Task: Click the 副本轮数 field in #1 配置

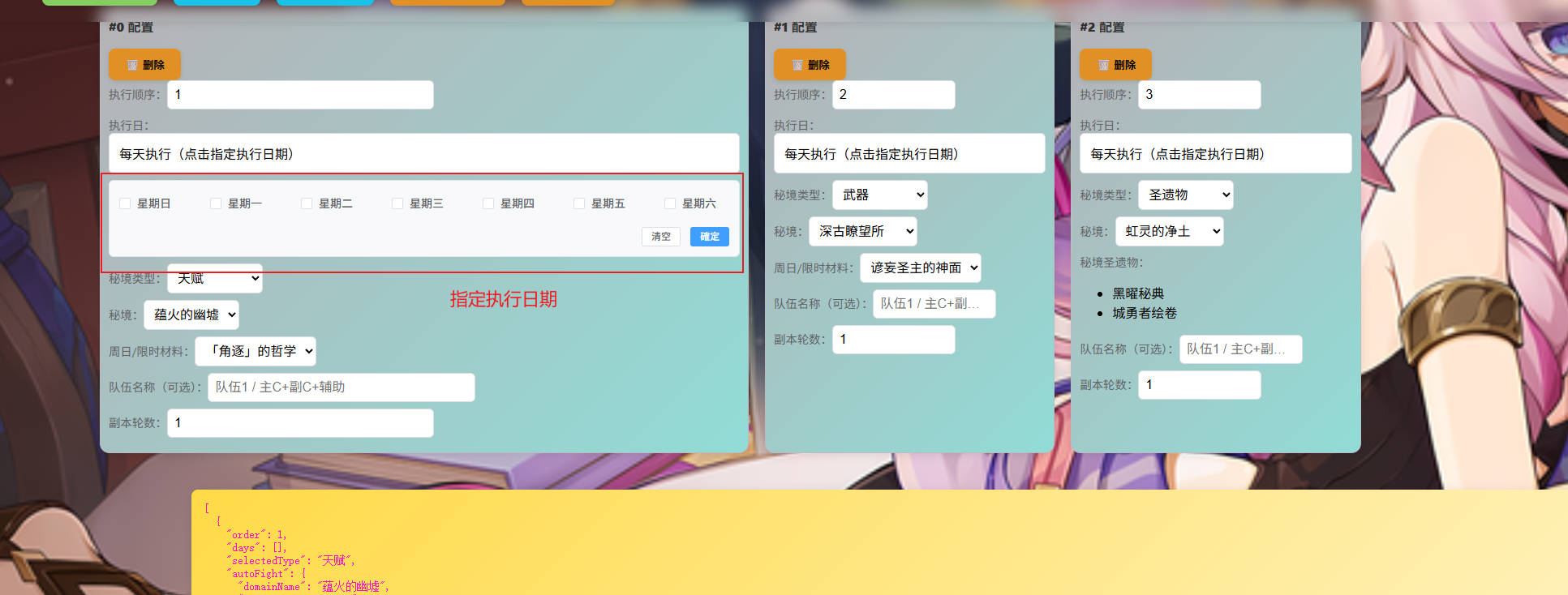Action: [x=893, y=339]
